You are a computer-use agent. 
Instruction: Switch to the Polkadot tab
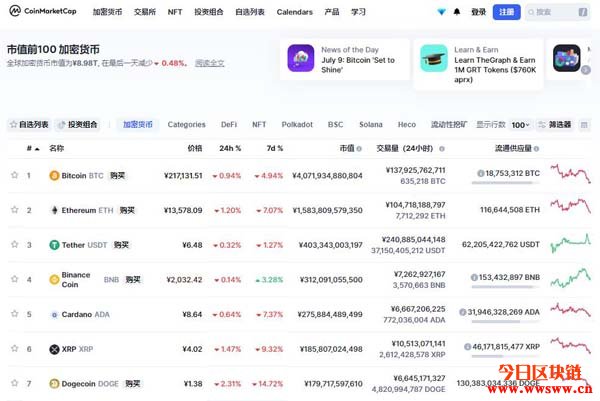coord(297,125)
